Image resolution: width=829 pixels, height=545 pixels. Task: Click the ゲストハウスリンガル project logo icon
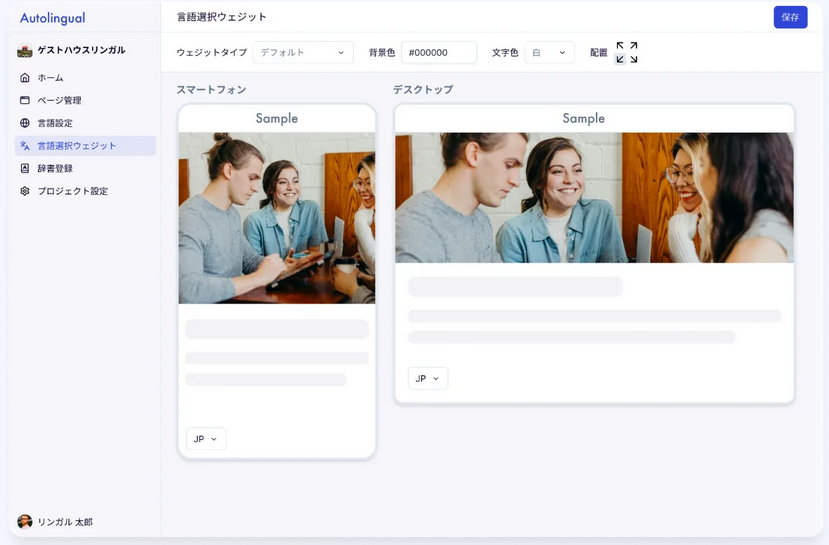pos(25,50)
